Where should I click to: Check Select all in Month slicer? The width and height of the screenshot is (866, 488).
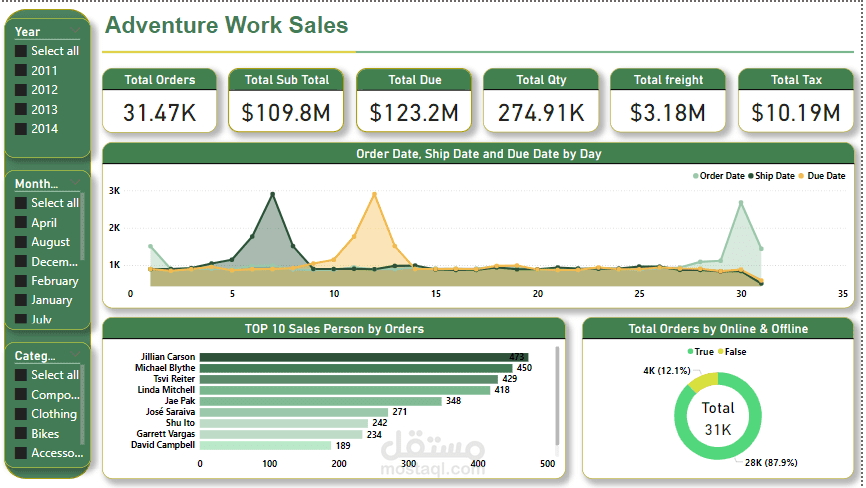click(21, 203)
